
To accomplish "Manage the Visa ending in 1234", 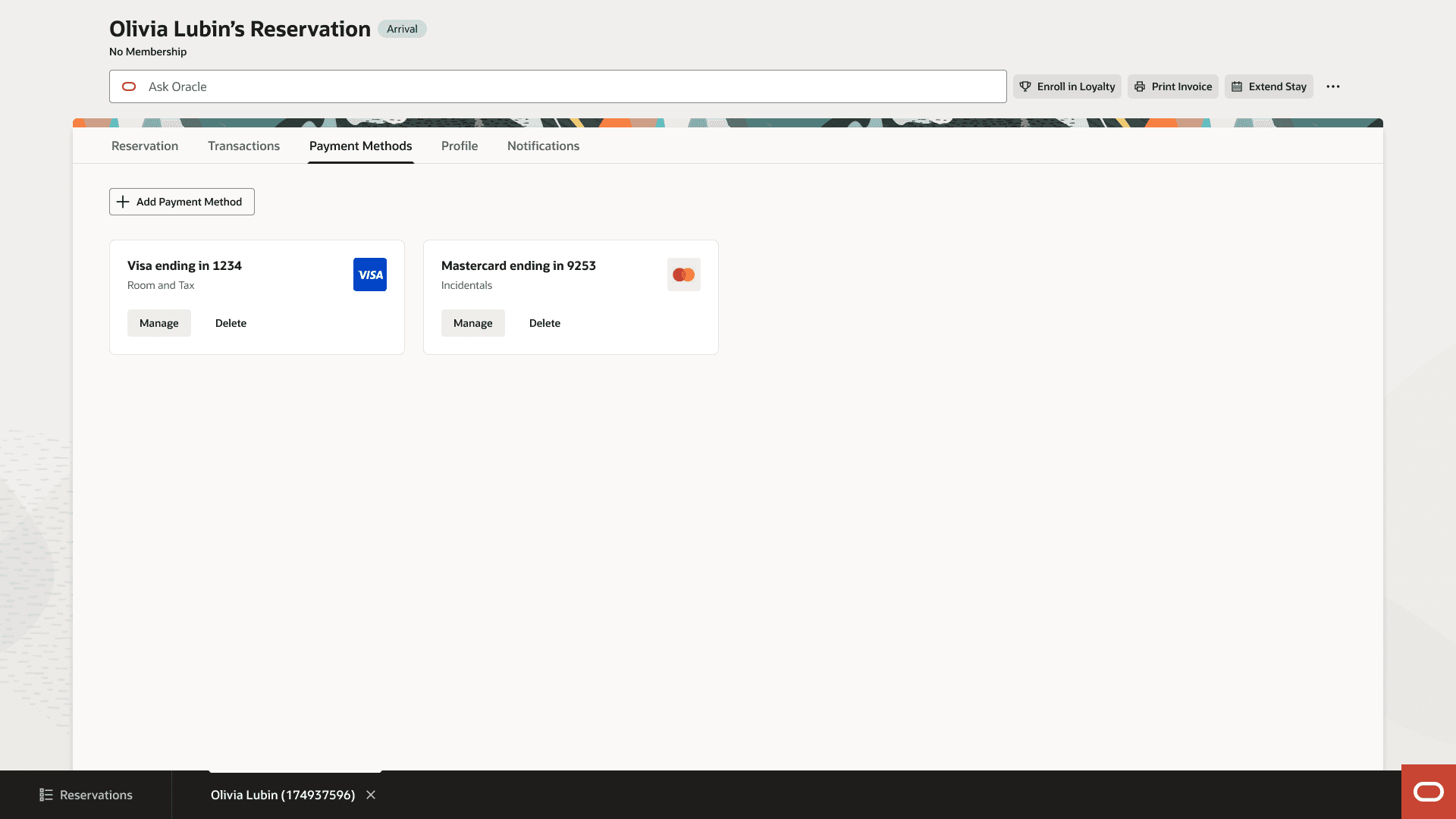I will point(159,323).
